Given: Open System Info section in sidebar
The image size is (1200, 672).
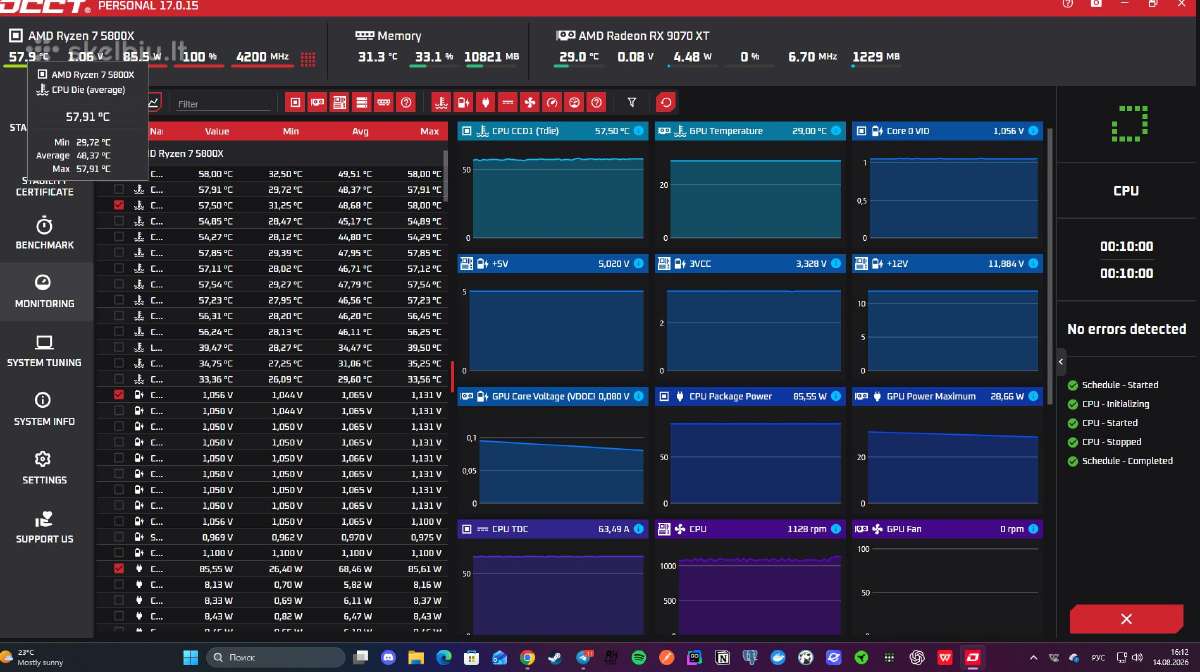Looking at the screenshot, I should tap(45, 409).
